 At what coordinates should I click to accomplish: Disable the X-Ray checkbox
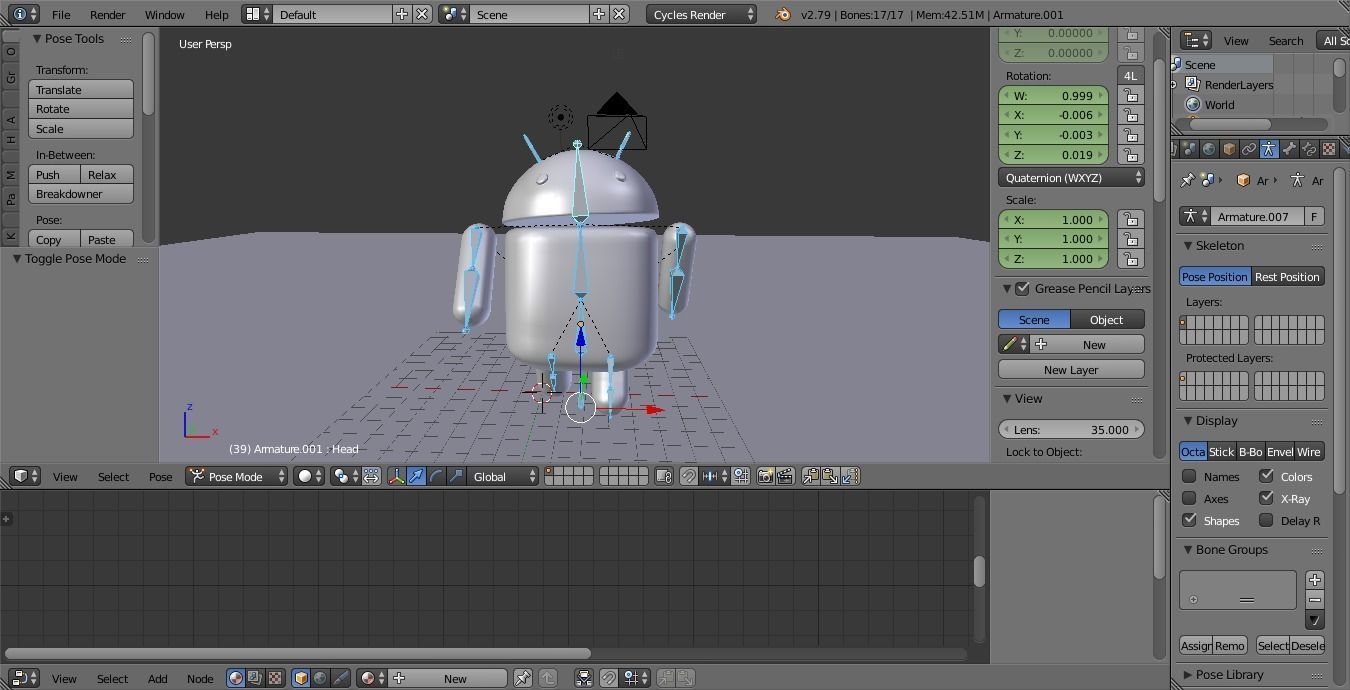point(1268,498)
